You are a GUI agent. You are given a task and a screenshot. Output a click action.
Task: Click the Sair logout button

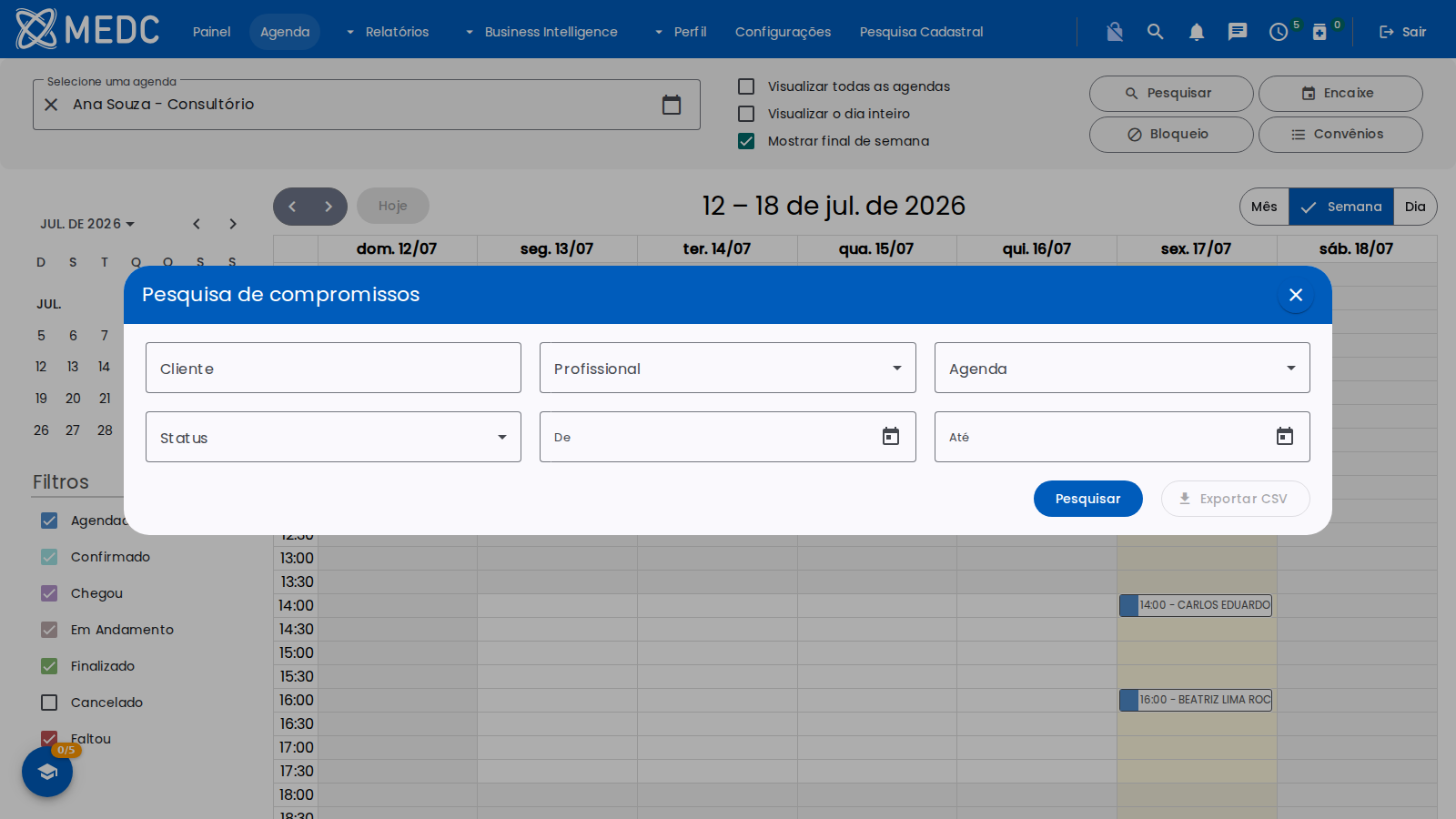point(1402,32)
